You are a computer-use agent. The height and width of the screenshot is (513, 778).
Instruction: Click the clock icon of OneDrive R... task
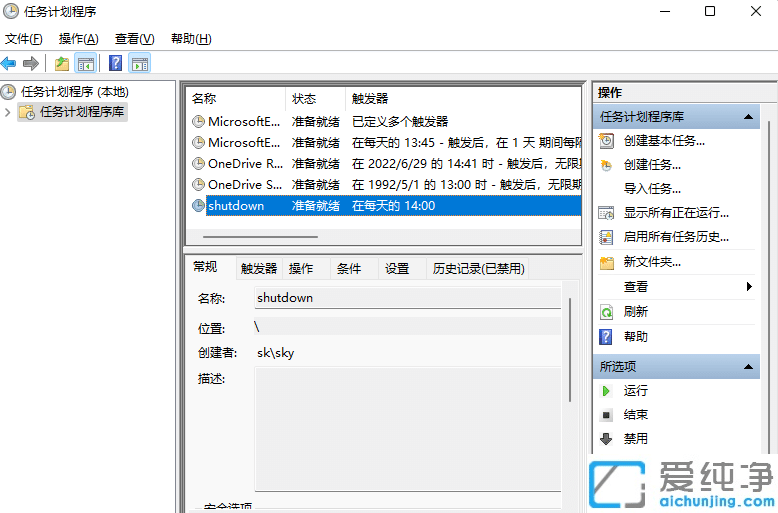198,163
